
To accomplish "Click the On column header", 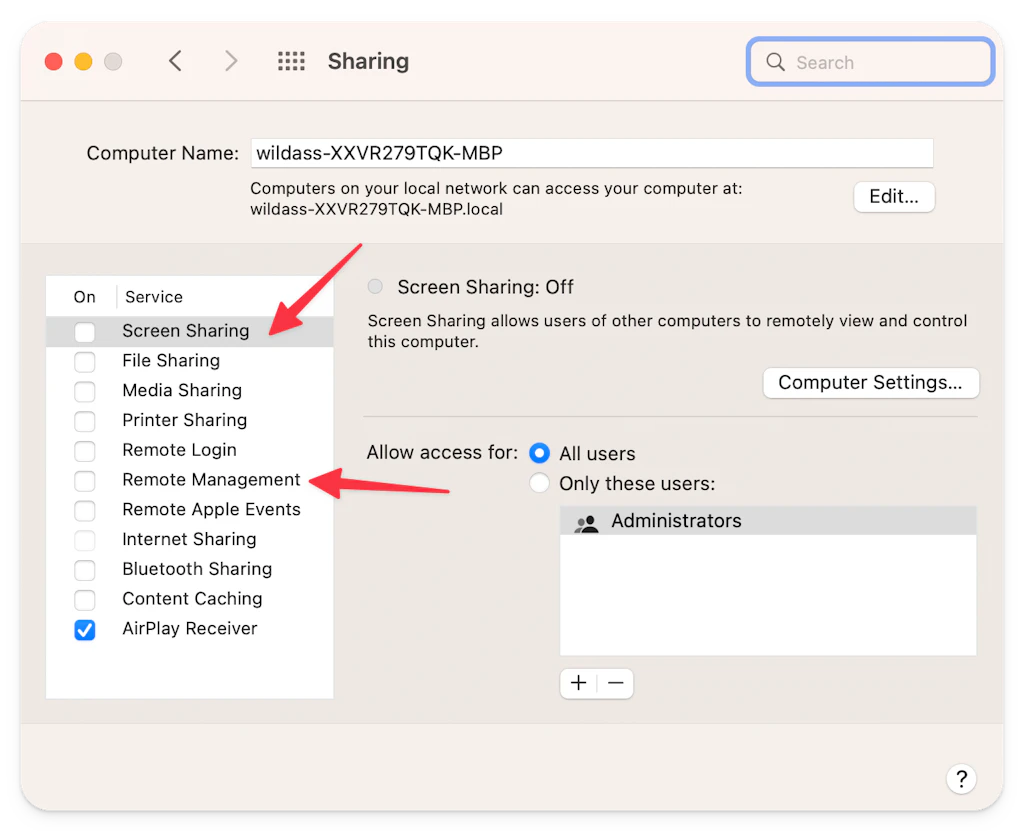I will (84, 297).
